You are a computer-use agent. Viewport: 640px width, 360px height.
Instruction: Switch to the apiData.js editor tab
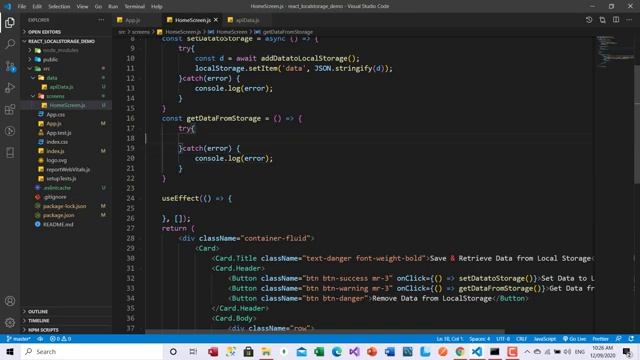(x=247, y=20)
